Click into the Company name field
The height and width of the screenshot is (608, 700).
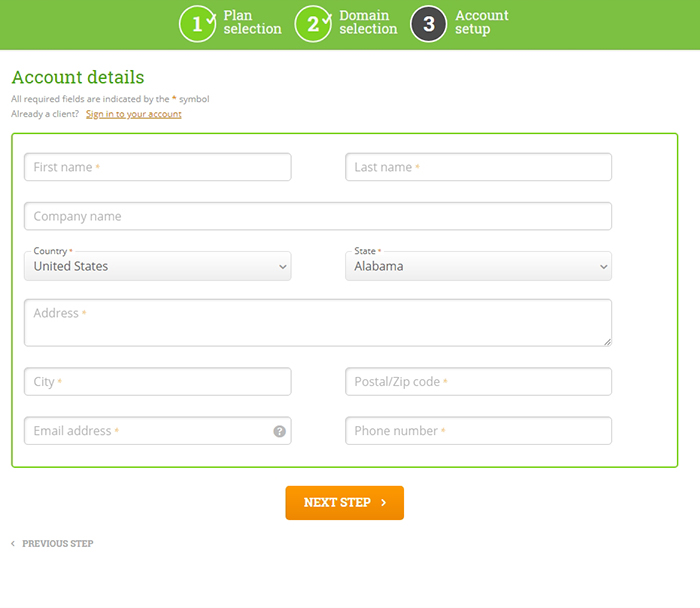pyautogui.click(x=318, y=216)
